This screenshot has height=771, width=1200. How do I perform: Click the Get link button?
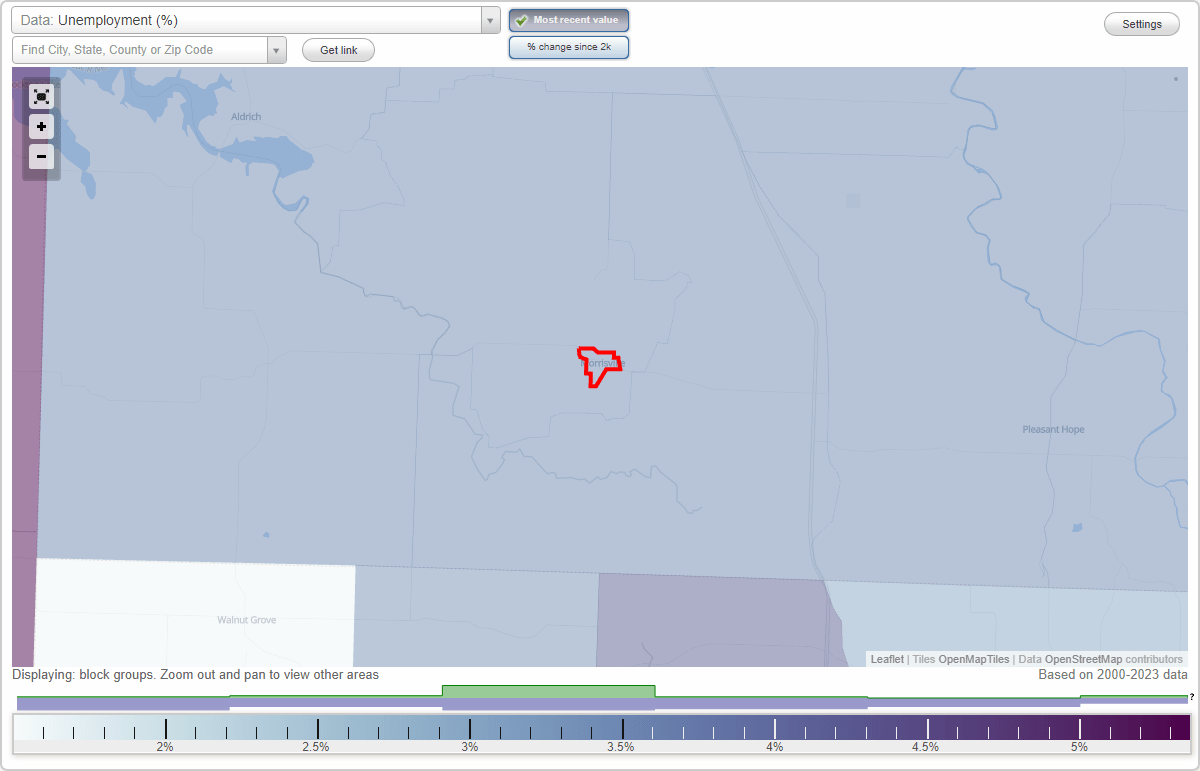click(x=338, y=50)
